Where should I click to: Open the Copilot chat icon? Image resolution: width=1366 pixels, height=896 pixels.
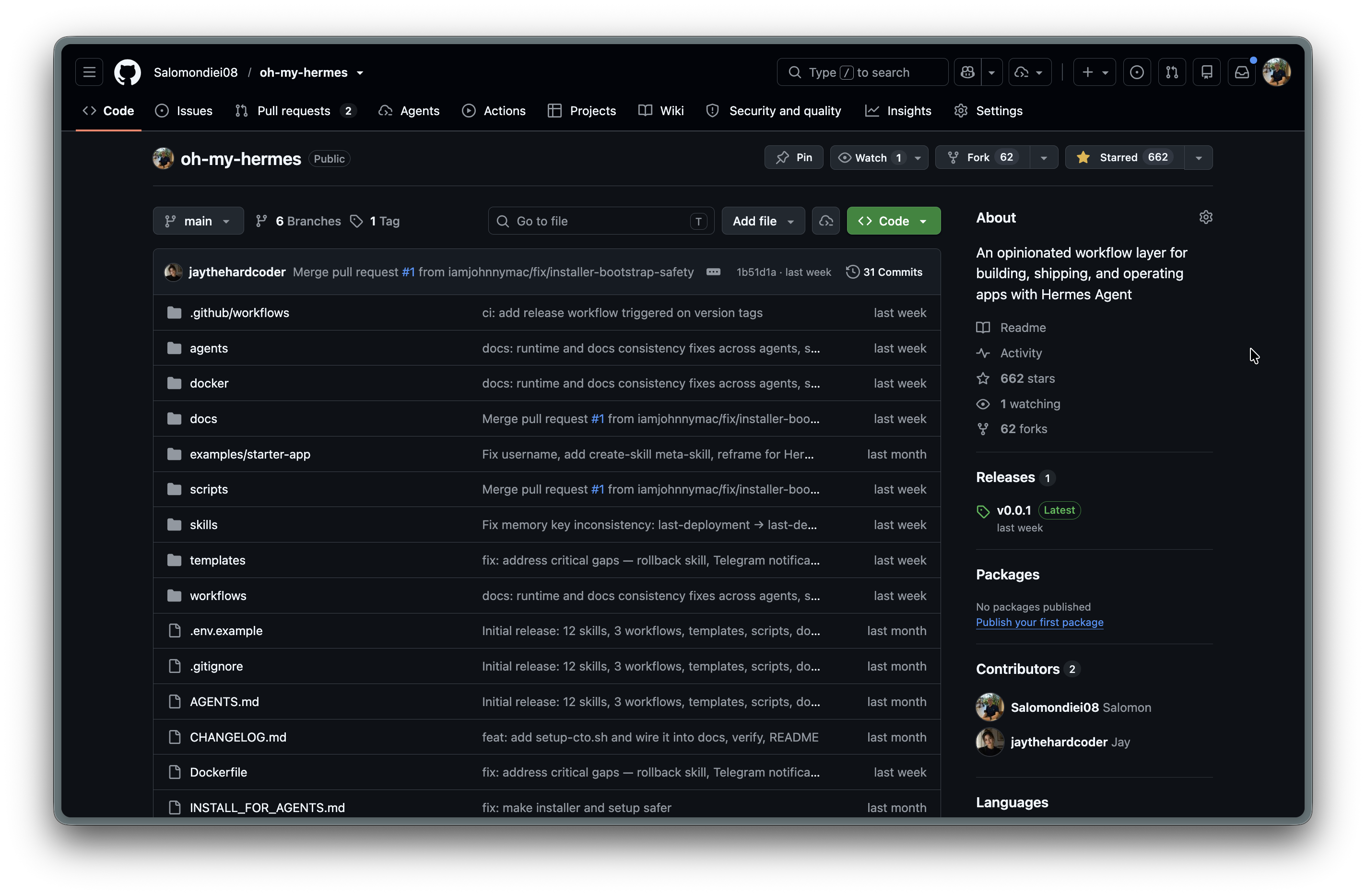point(968,72)
